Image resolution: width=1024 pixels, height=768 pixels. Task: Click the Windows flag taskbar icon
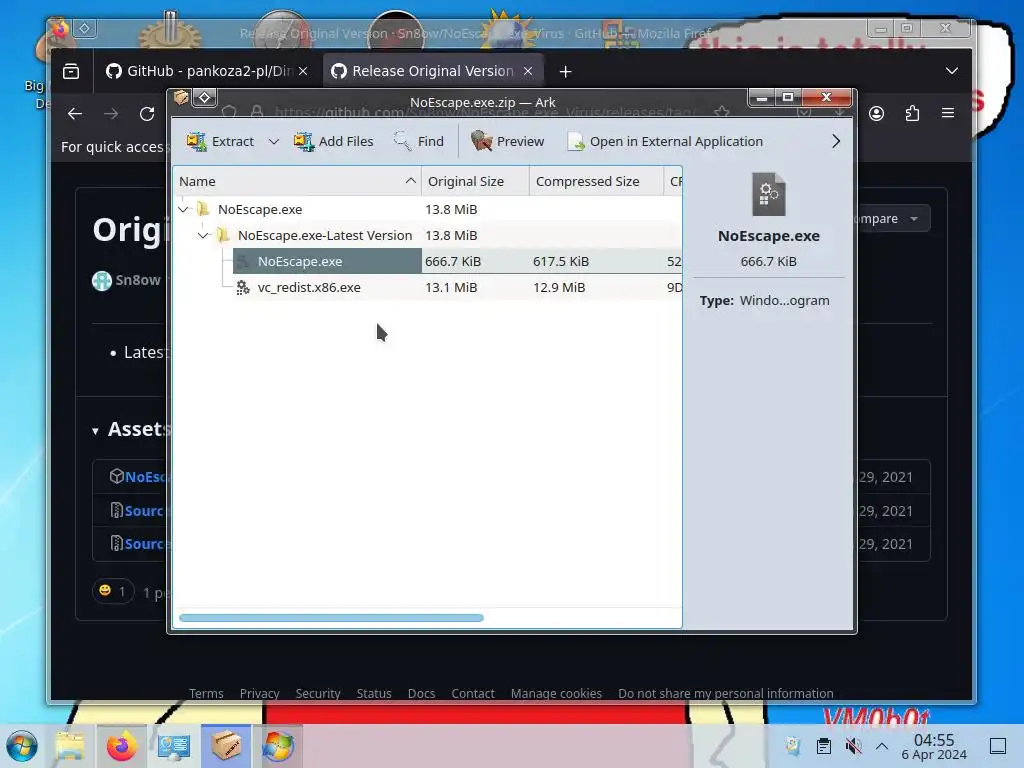pyautogui.click(x=278, y=746)
